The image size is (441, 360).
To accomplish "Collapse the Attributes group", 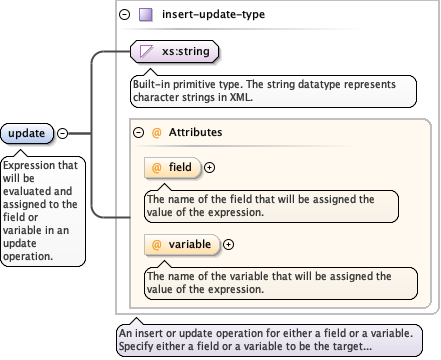I will 138,133.
